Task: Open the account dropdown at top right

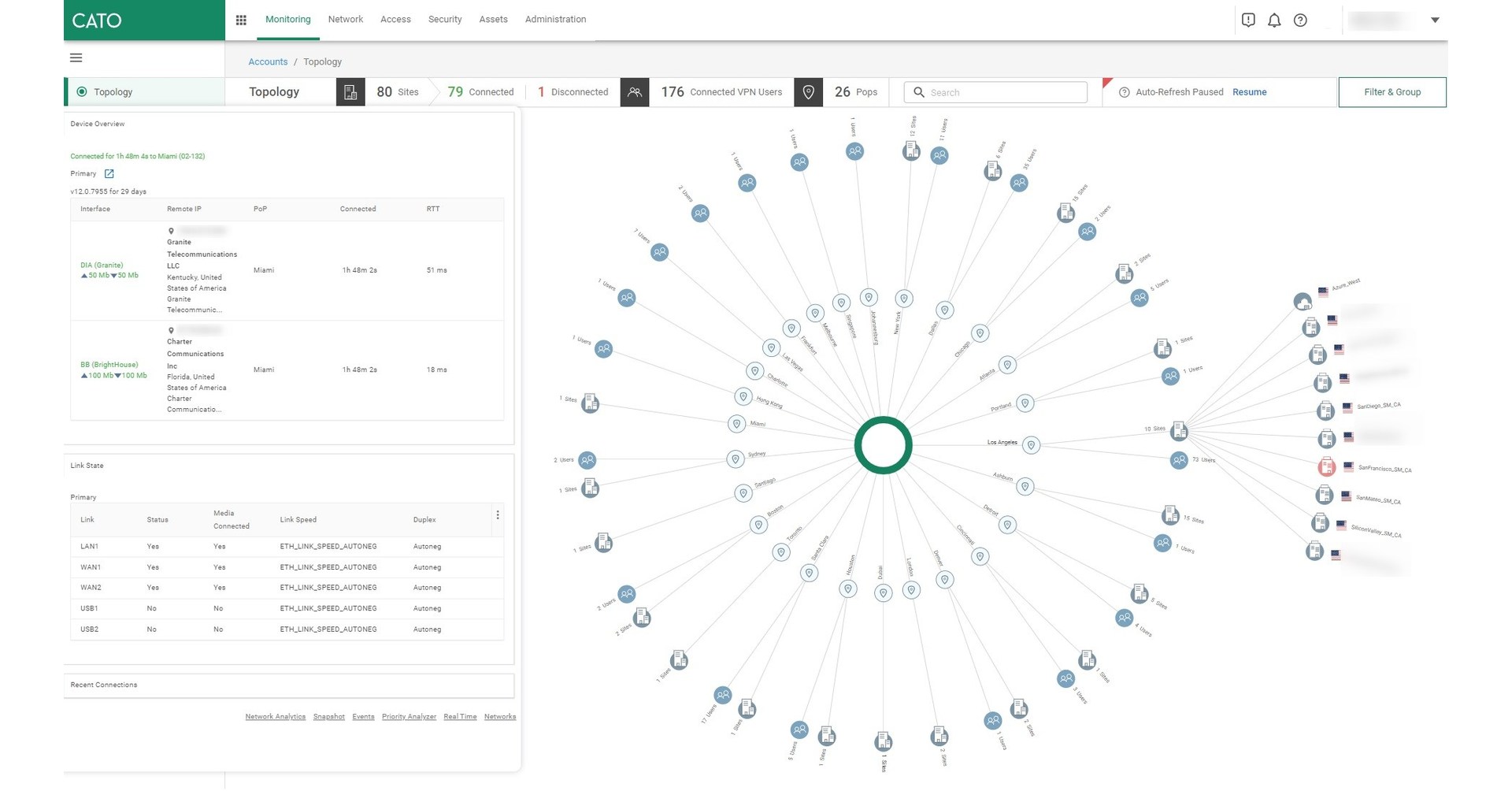Action: pos(1435,20)
